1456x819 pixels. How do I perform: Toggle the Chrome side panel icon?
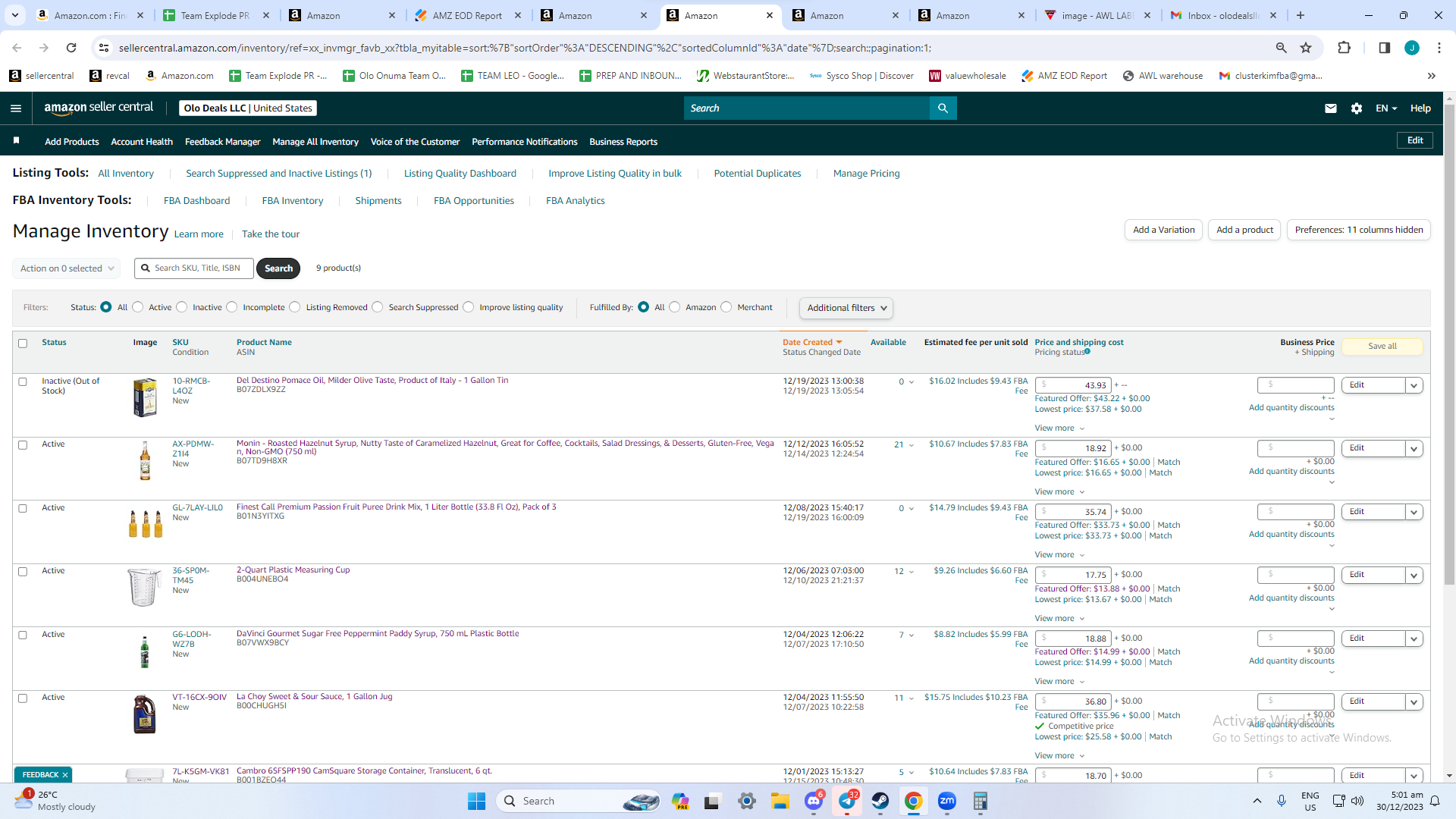coord(1384,48)
